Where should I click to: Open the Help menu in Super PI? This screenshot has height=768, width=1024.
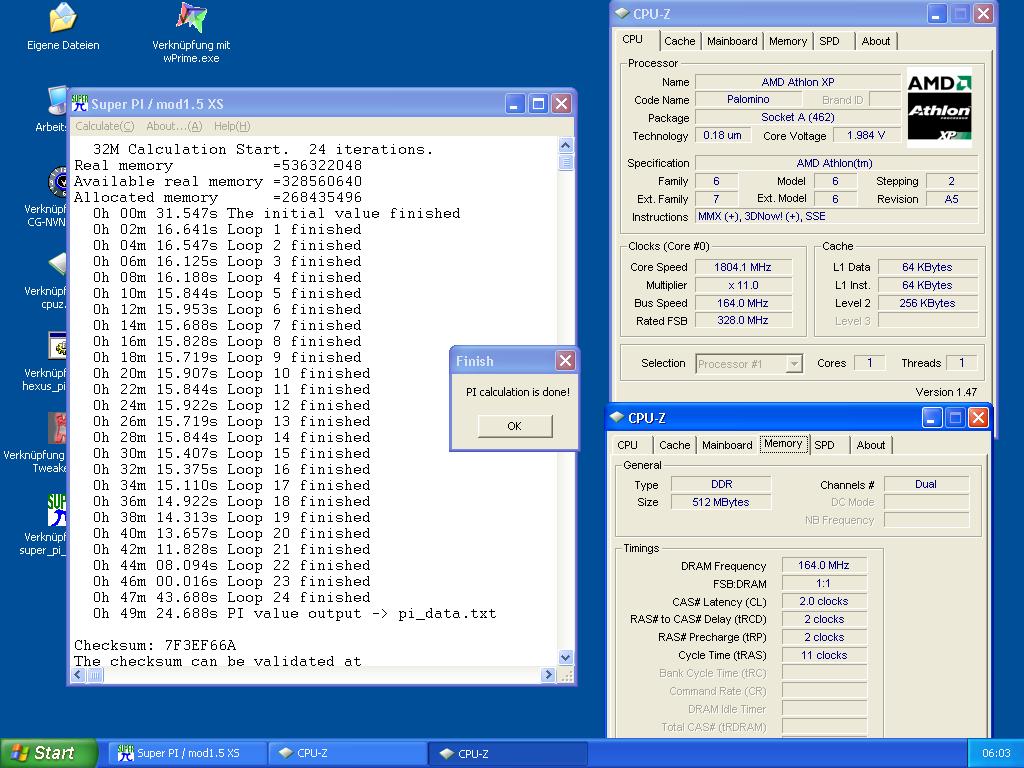tap(232, 126)
